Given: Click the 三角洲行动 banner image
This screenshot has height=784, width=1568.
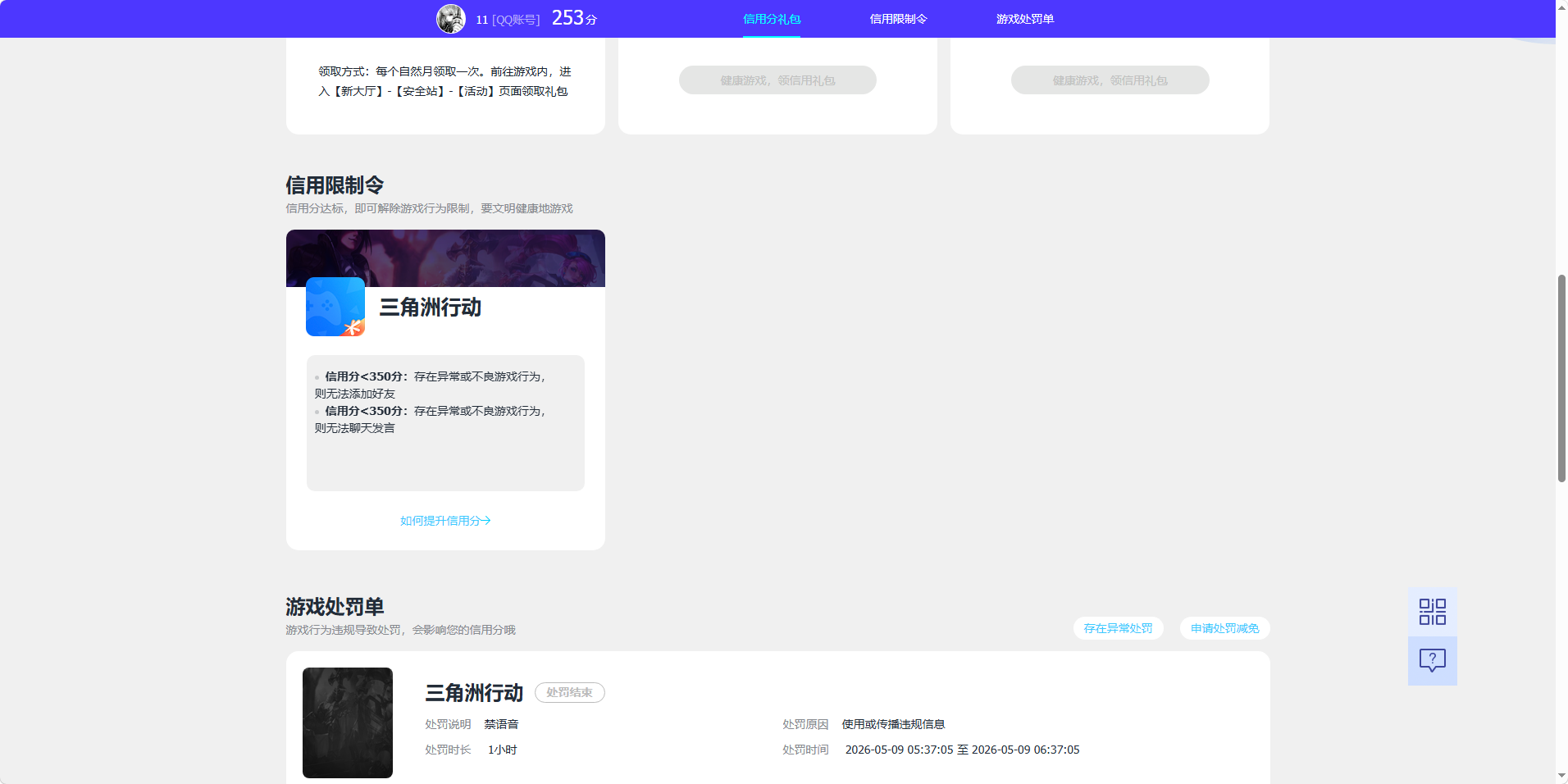Looking at the screenshot, I should point(445,258).
